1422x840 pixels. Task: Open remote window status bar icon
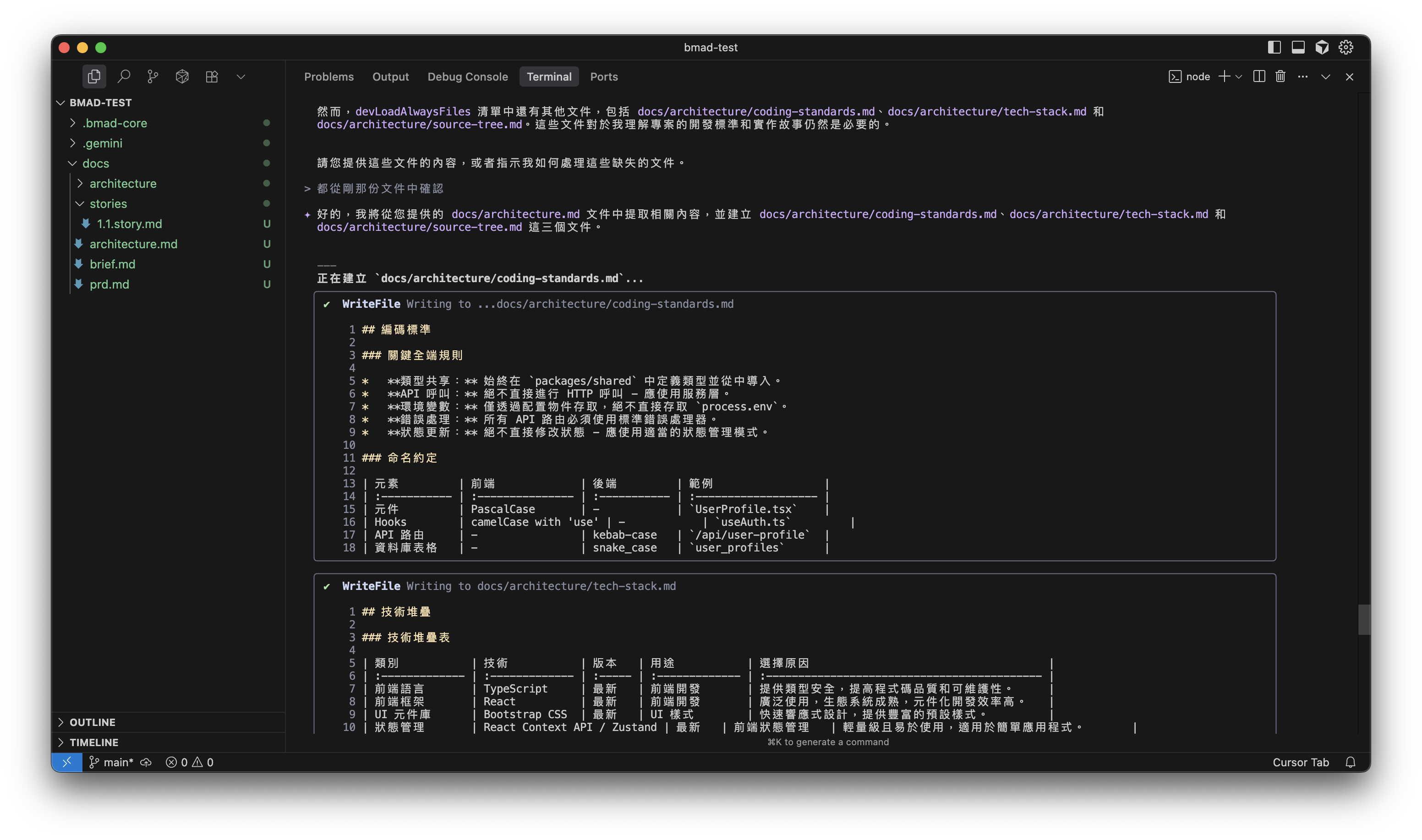pyautogui.click(x=67, y=763)
